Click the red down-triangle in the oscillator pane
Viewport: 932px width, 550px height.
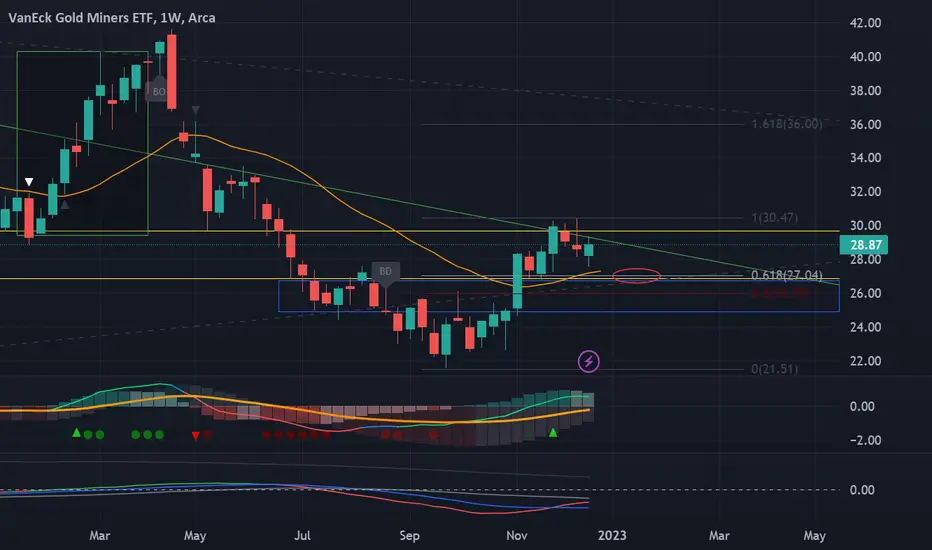click(196, 436)
